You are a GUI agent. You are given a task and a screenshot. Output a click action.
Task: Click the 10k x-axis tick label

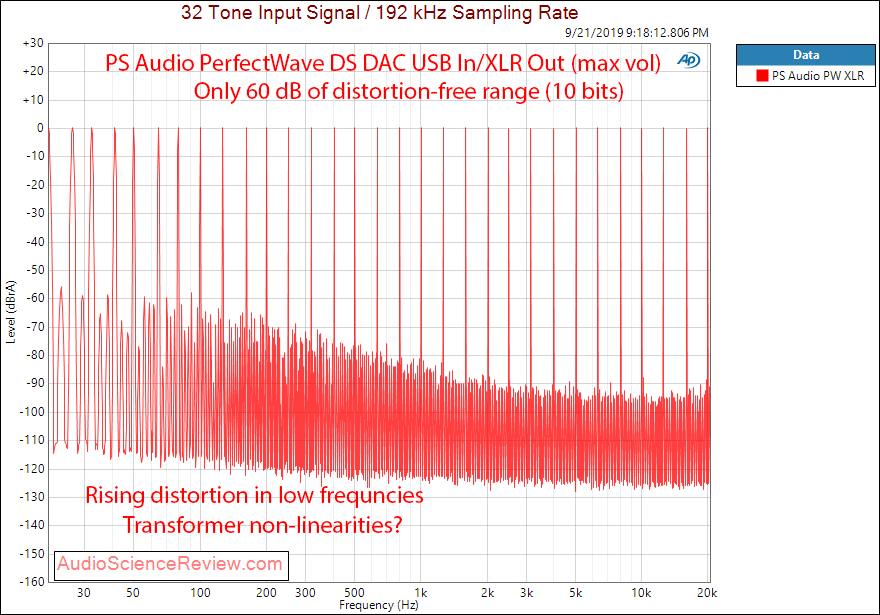point(641,593)
